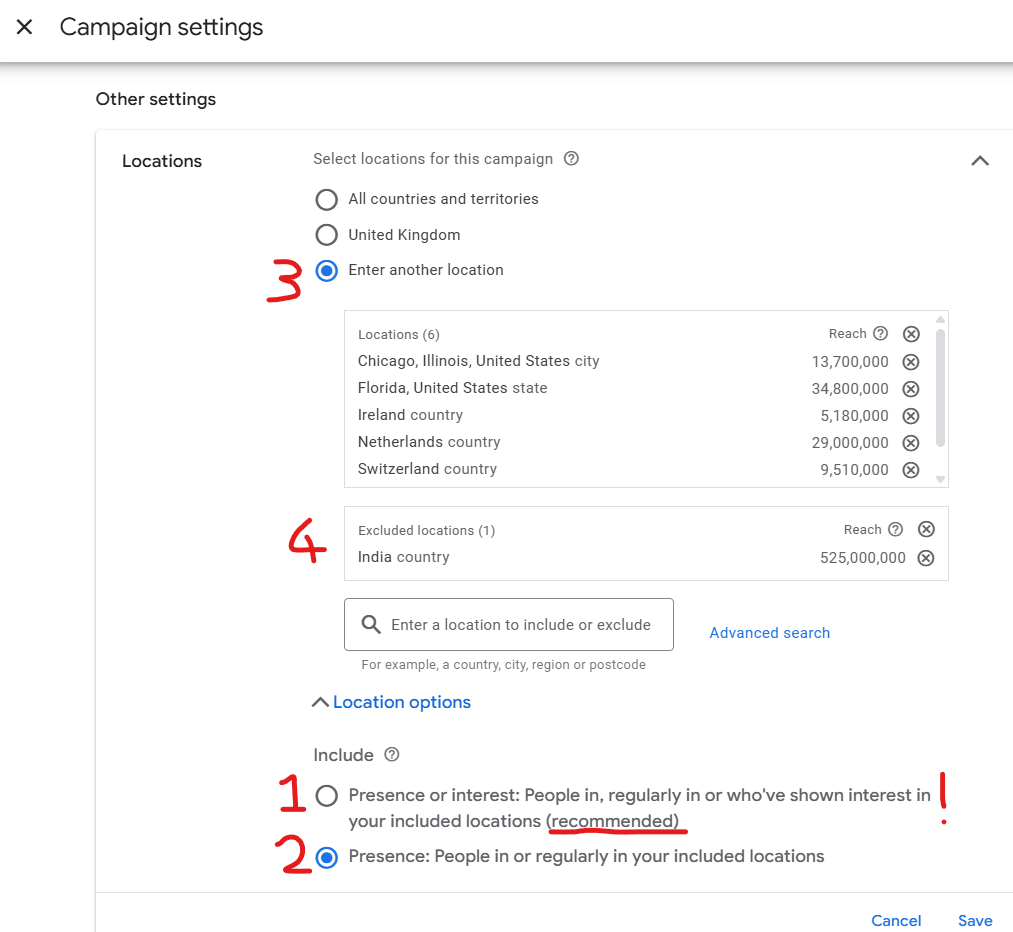Screen dimensions: 1013x932
Task: Remove Switzerland country location
Action: point(911,470)
